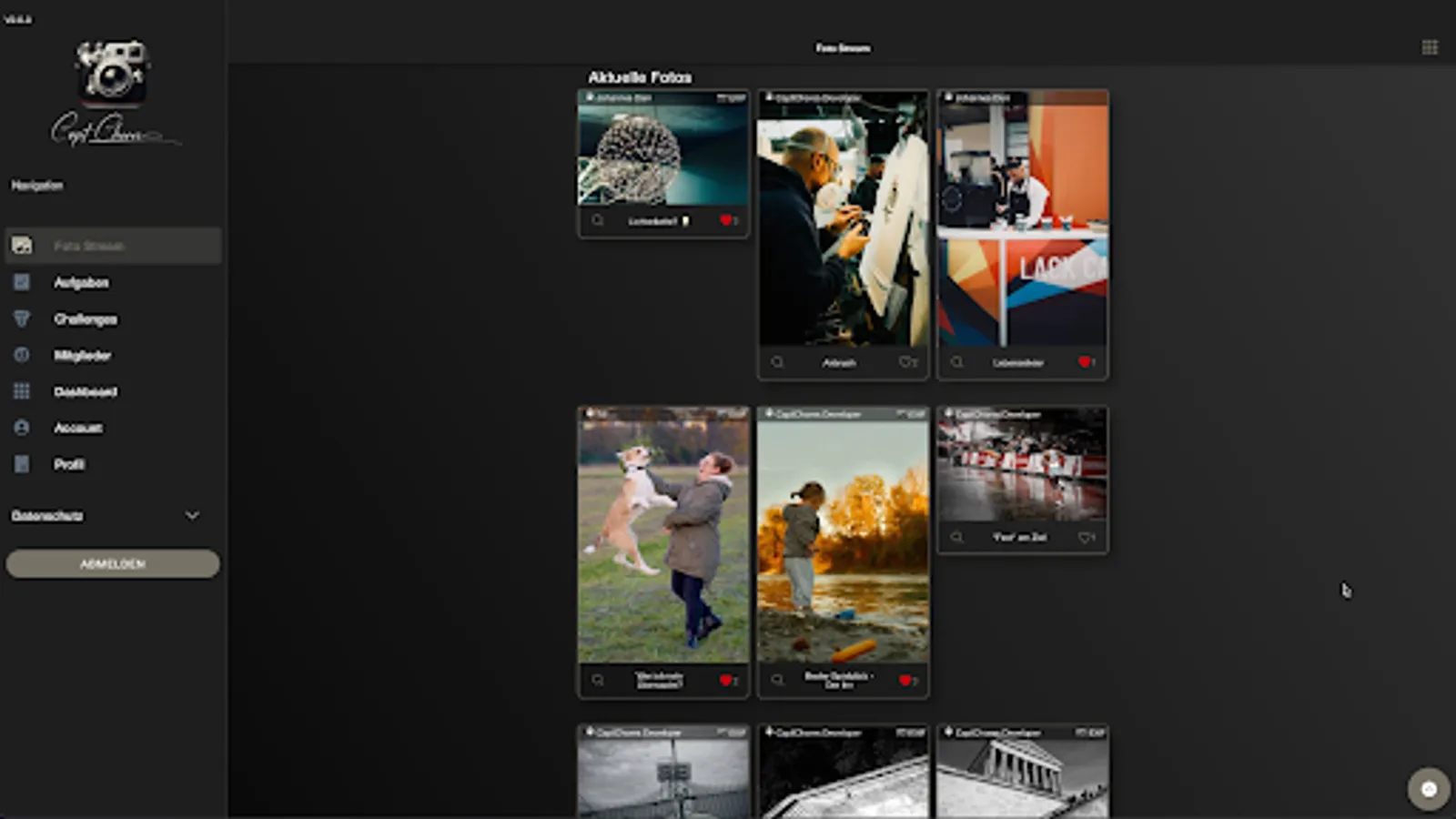Viewport: 1456px width, 819px height.
Task: Unlike the Lebensmaler photo's filled heart
Action: (x=1084, y=362)
